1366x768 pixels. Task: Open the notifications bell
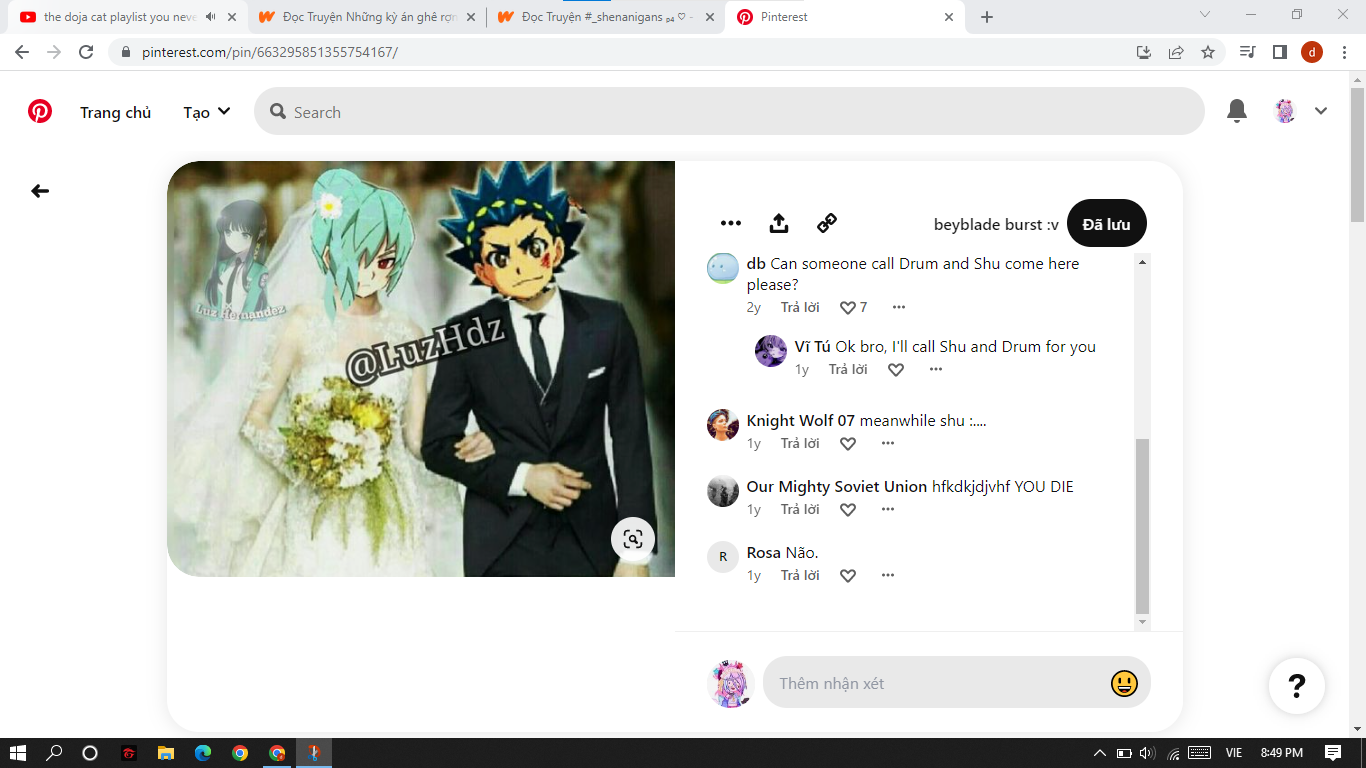[1237, 111]
